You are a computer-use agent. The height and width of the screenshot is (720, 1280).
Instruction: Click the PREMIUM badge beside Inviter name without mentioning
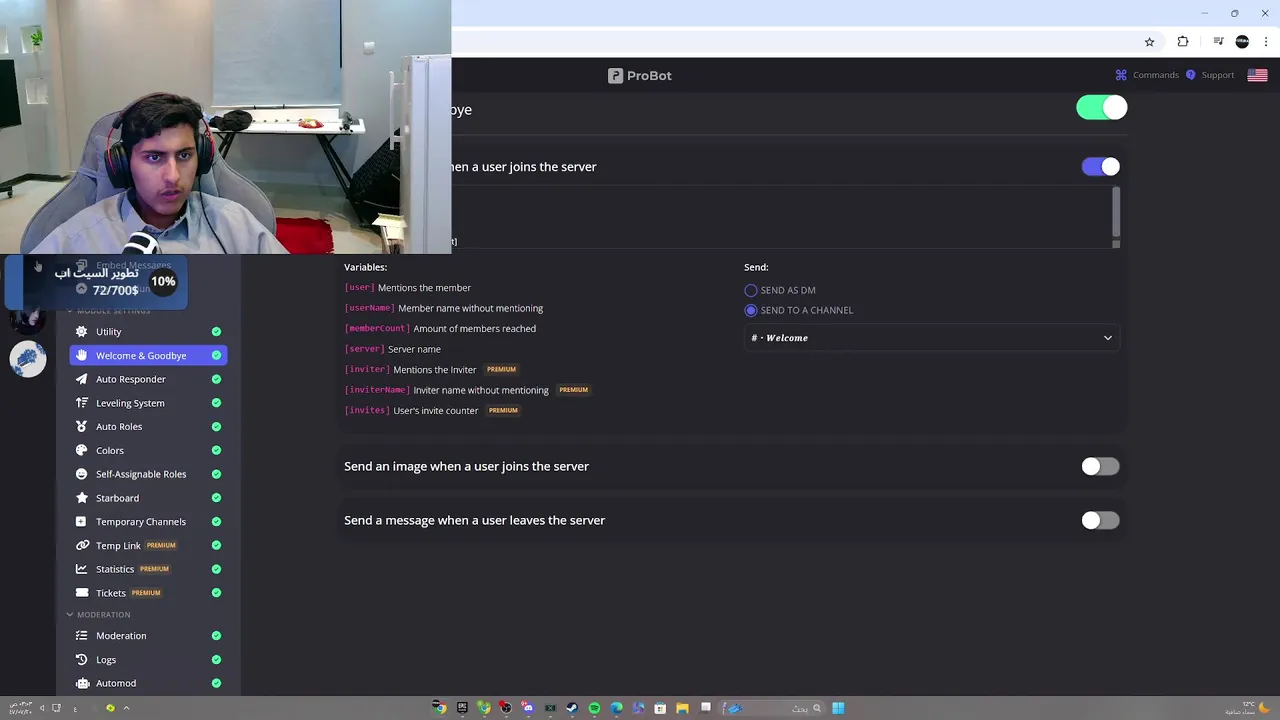coord(573,390)
